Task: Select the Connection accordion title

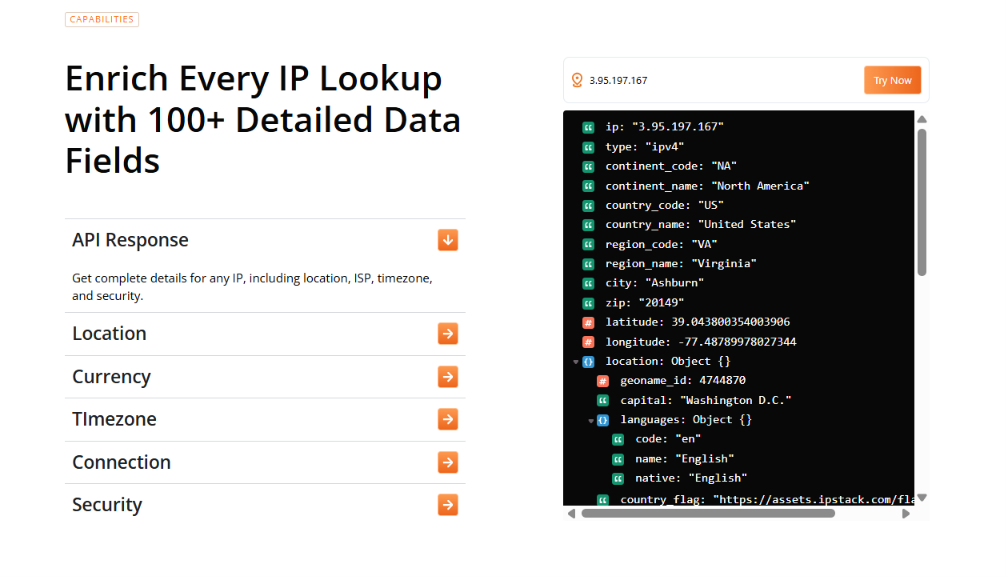Action: (121, 462)
